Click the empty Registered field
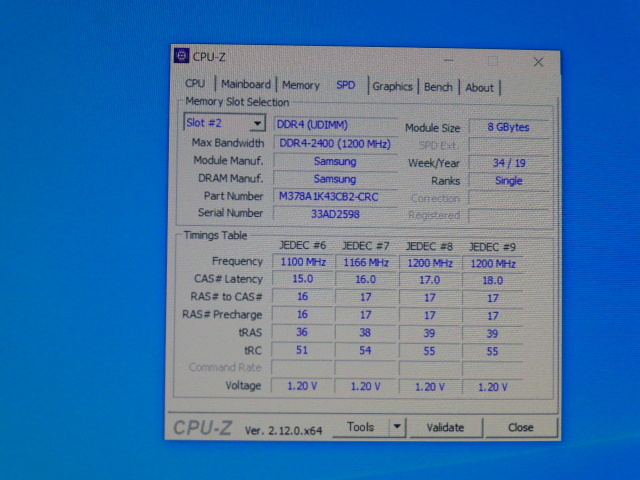Image resolution: width=640 pixels, height=480 pixels. pyautogui.click(x=508, y=216)
